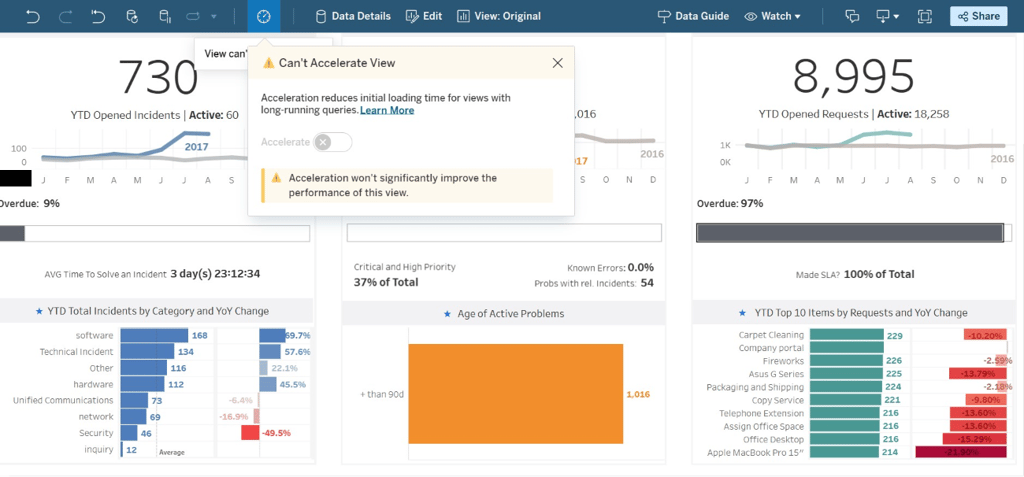The image size is (1024, 477).
Task: Click the "Telephone Extension" item label
Action: pos(761,413)
